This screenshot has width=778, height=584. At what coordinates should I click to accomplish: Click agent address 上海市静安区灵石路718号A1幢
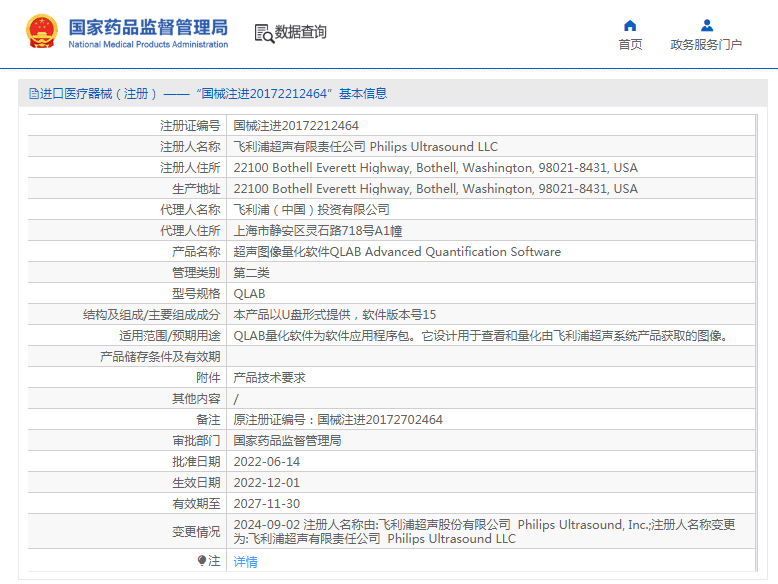tap(318, 231)
